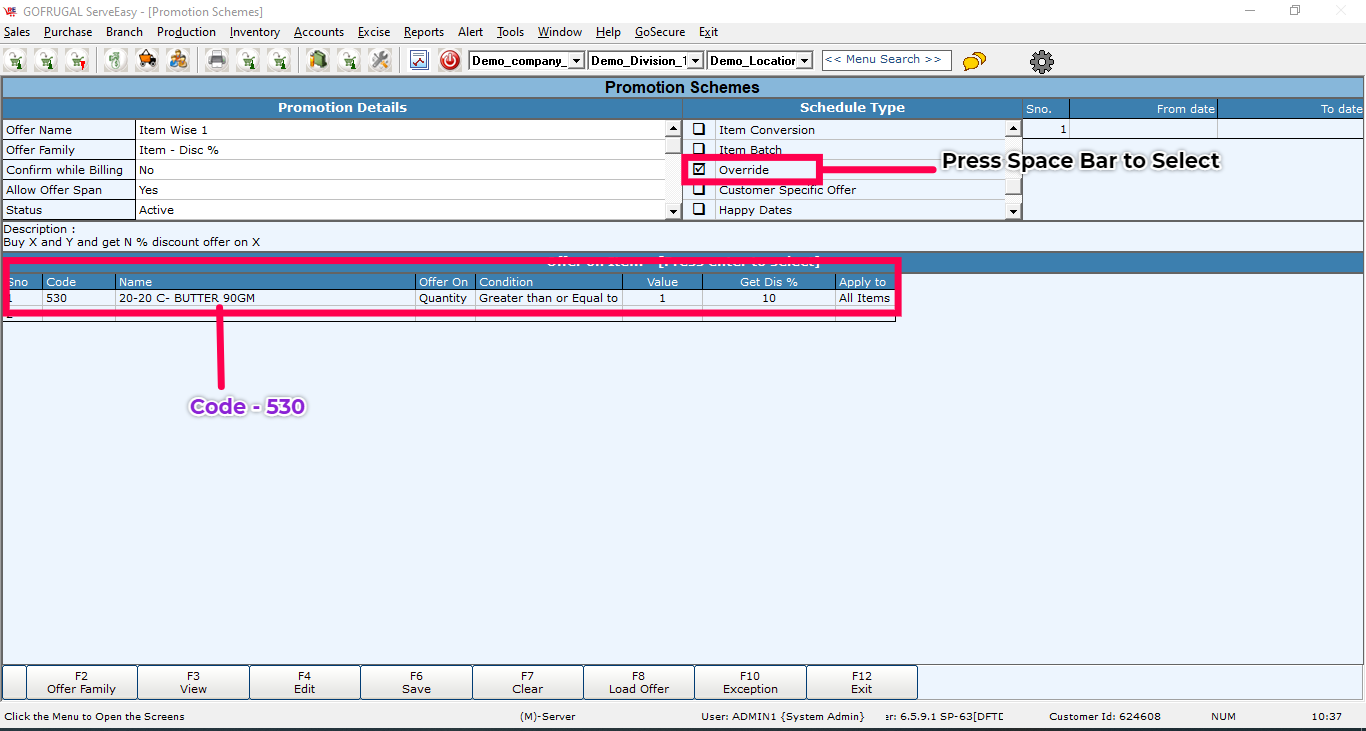Click the Allow Offer Span value 'Yes'
The height and width of the screenshot is (731, 1366).
(400, 190)
